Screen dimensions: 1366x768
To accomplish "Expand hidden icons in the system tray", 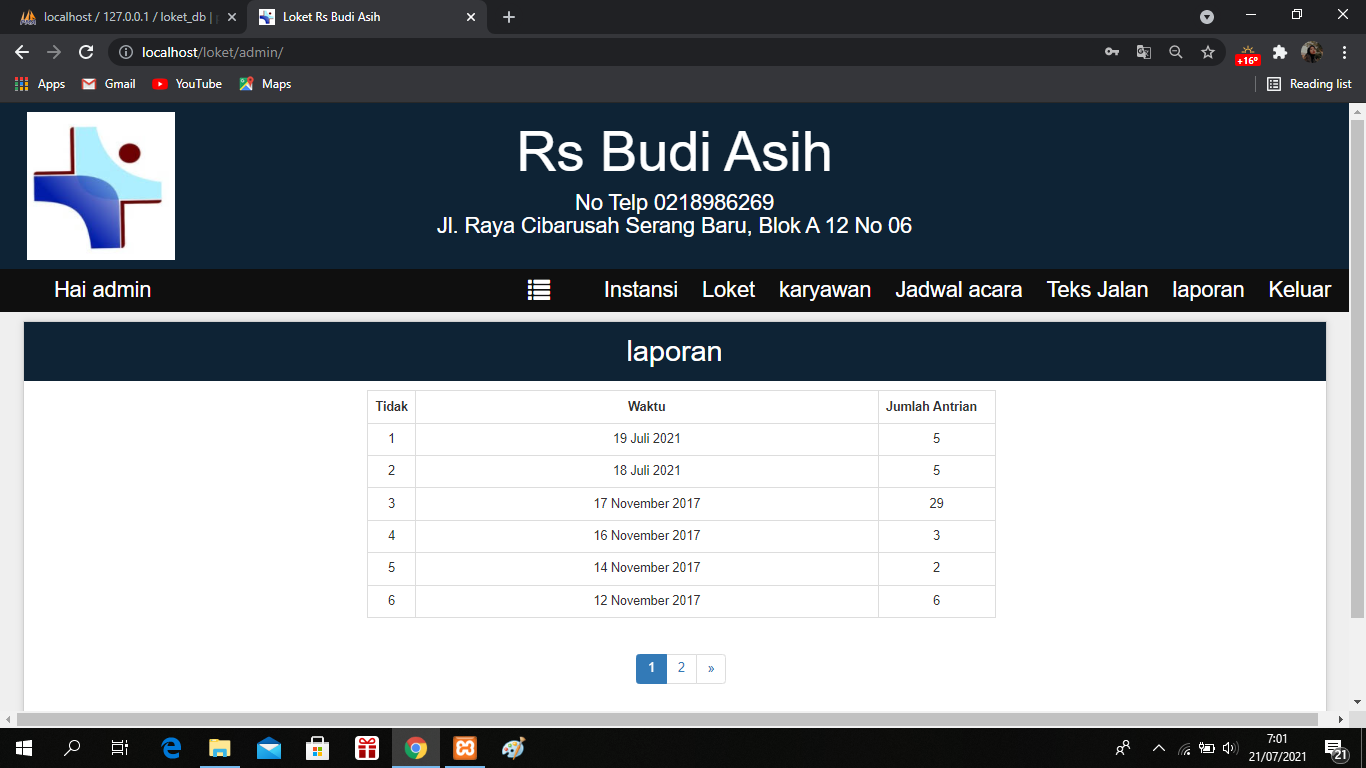I will click(x=1157, y=748).
